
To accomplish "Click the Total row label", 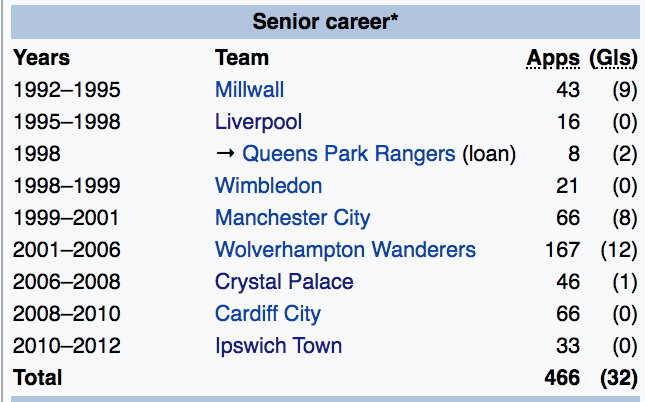I will 37,378.
